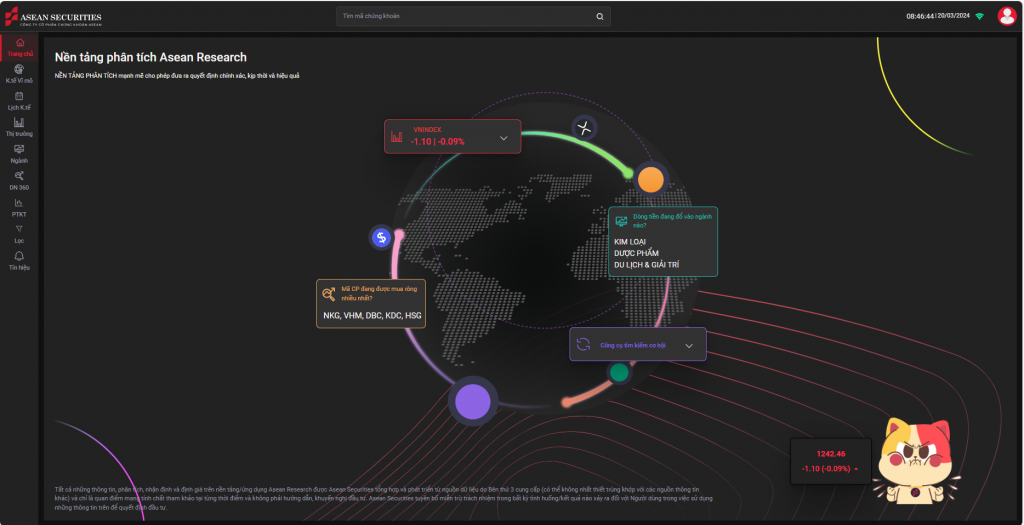This screenshot has height=525, width=1024.
Task: Click the Asean Securities logo
Action: click(x=54, y=16)
